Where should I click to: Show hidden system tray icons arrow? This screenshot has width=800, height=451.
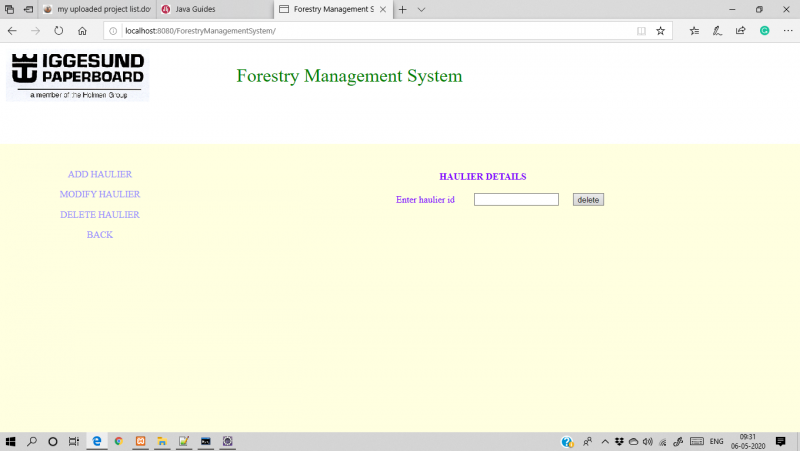605,441
